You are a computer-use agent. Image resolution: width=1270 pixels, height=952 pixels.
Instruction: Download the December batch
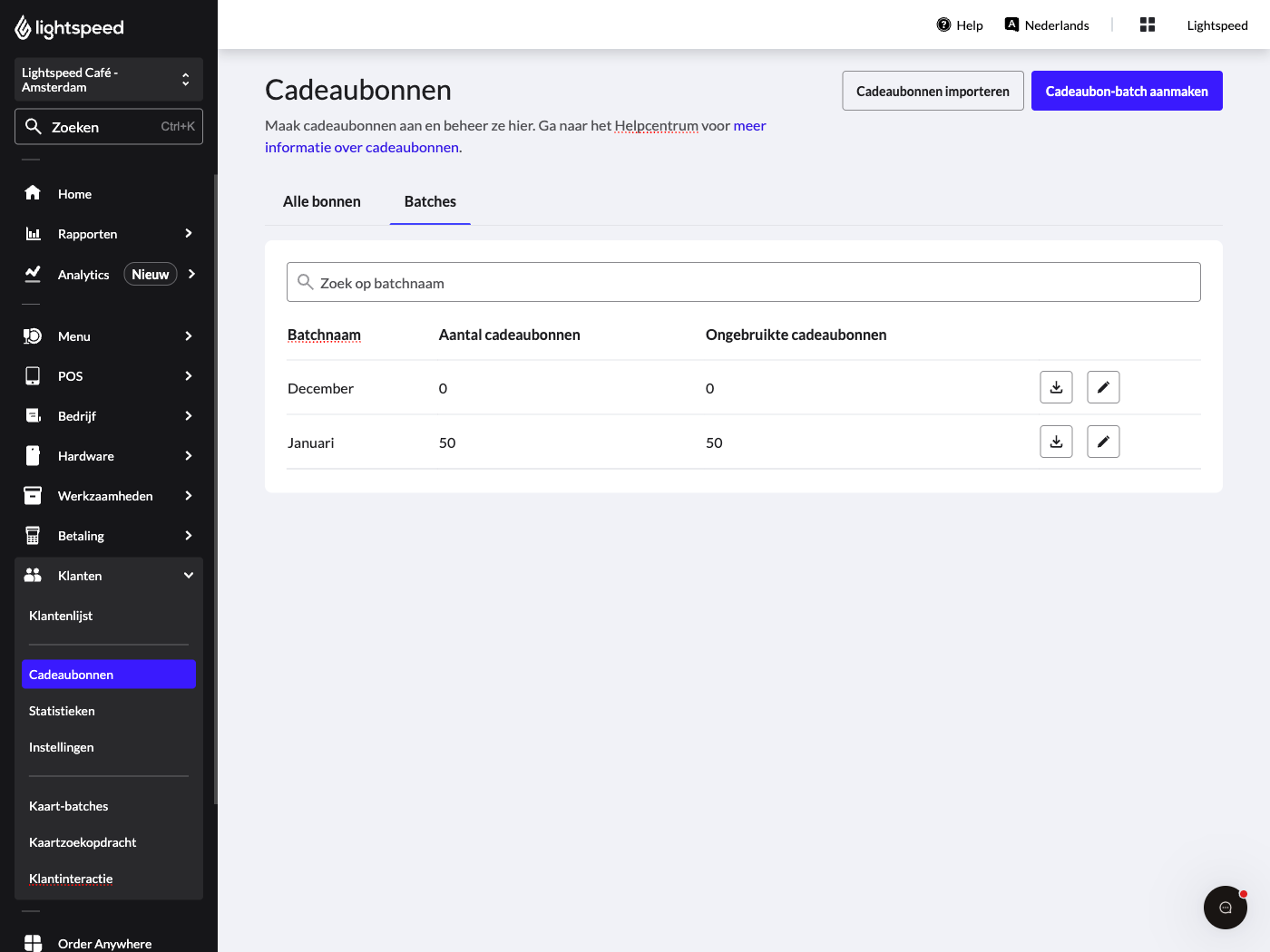pos(1056,387)
